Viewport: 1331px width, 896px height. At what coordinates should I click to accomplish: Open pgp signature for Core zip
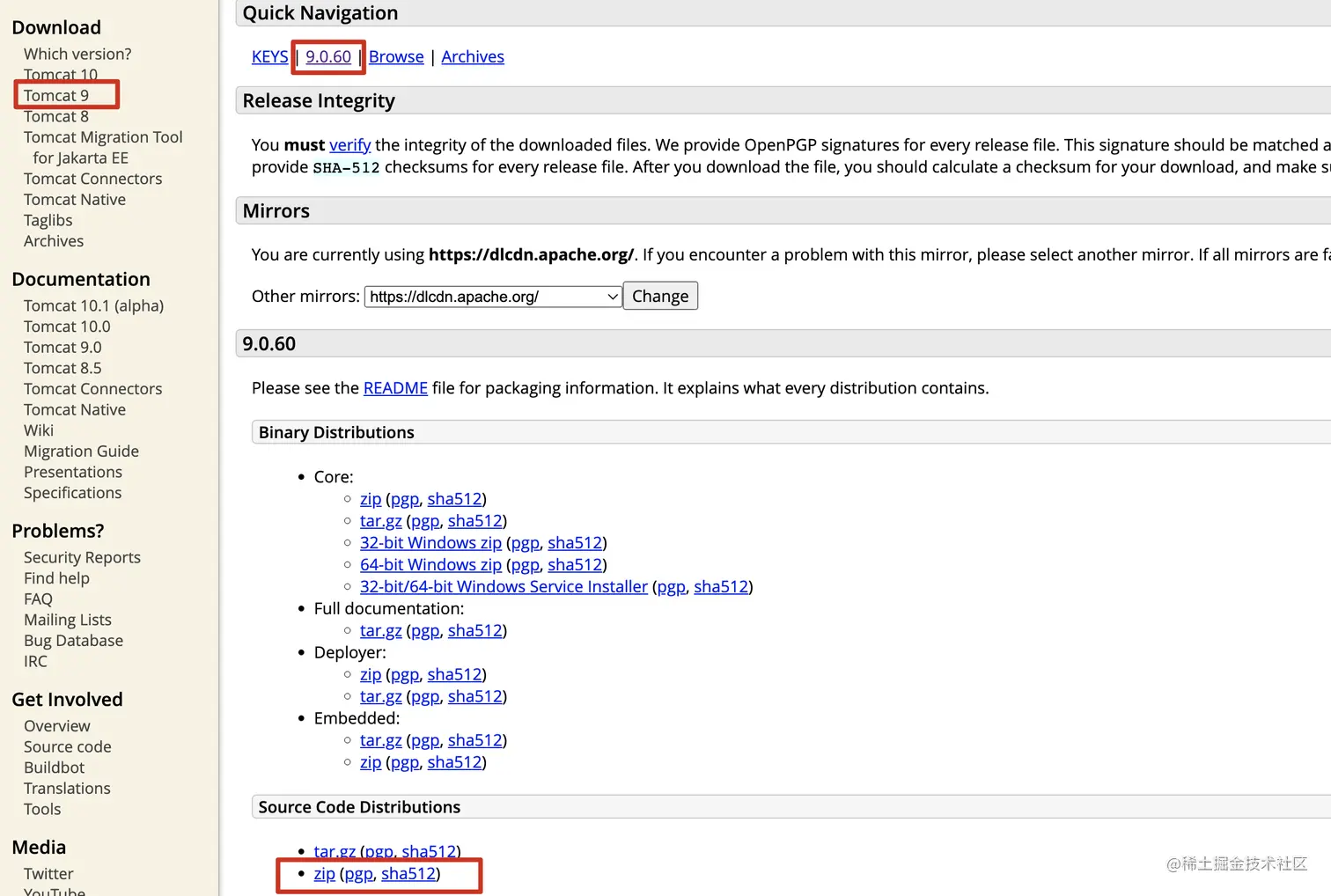pos(405,499)
